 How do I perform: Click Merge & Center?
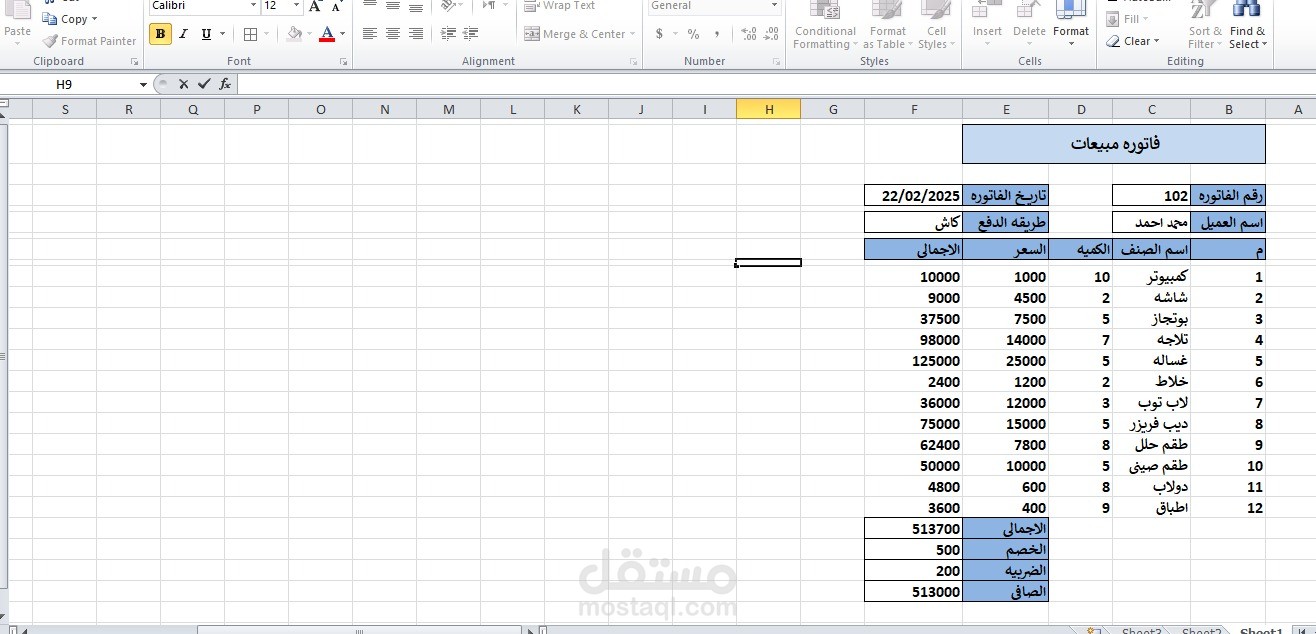tap(578, 34)
